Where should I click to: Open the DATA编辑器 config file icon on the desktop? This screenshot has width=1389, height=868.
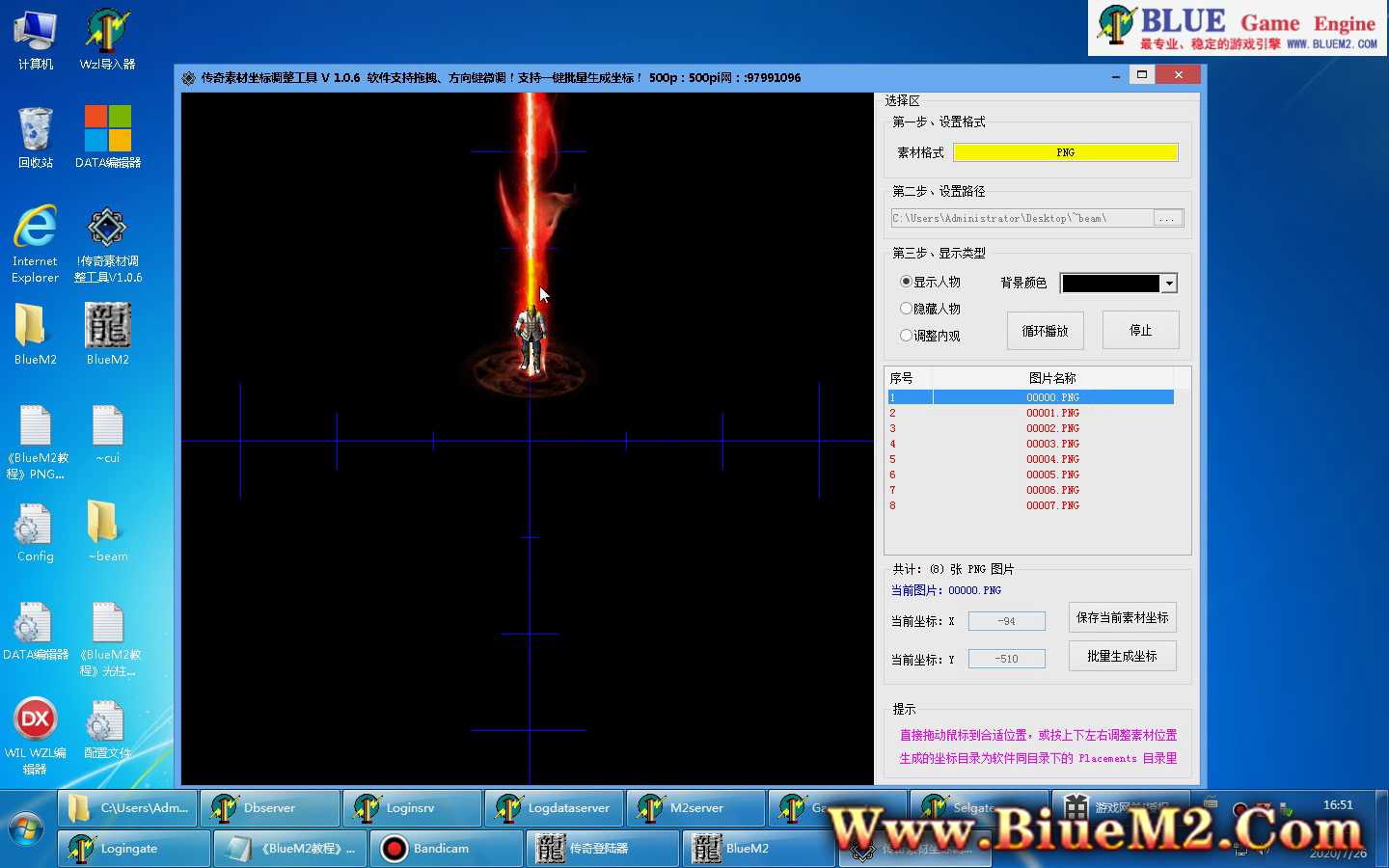pos(36,631)
